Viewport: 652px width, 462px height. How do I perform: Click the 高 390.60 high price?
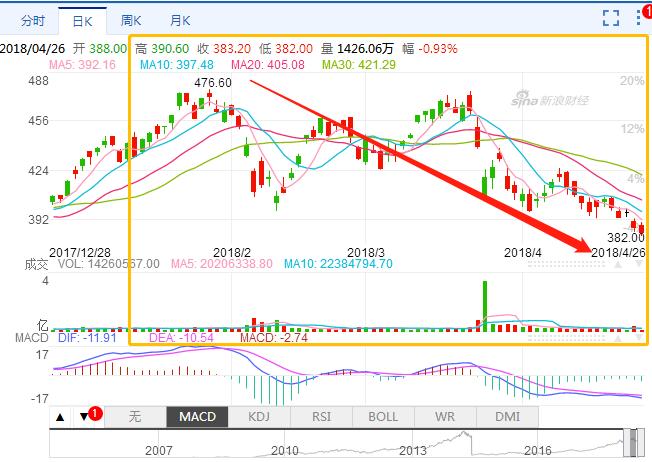click(x=162, y=49)
